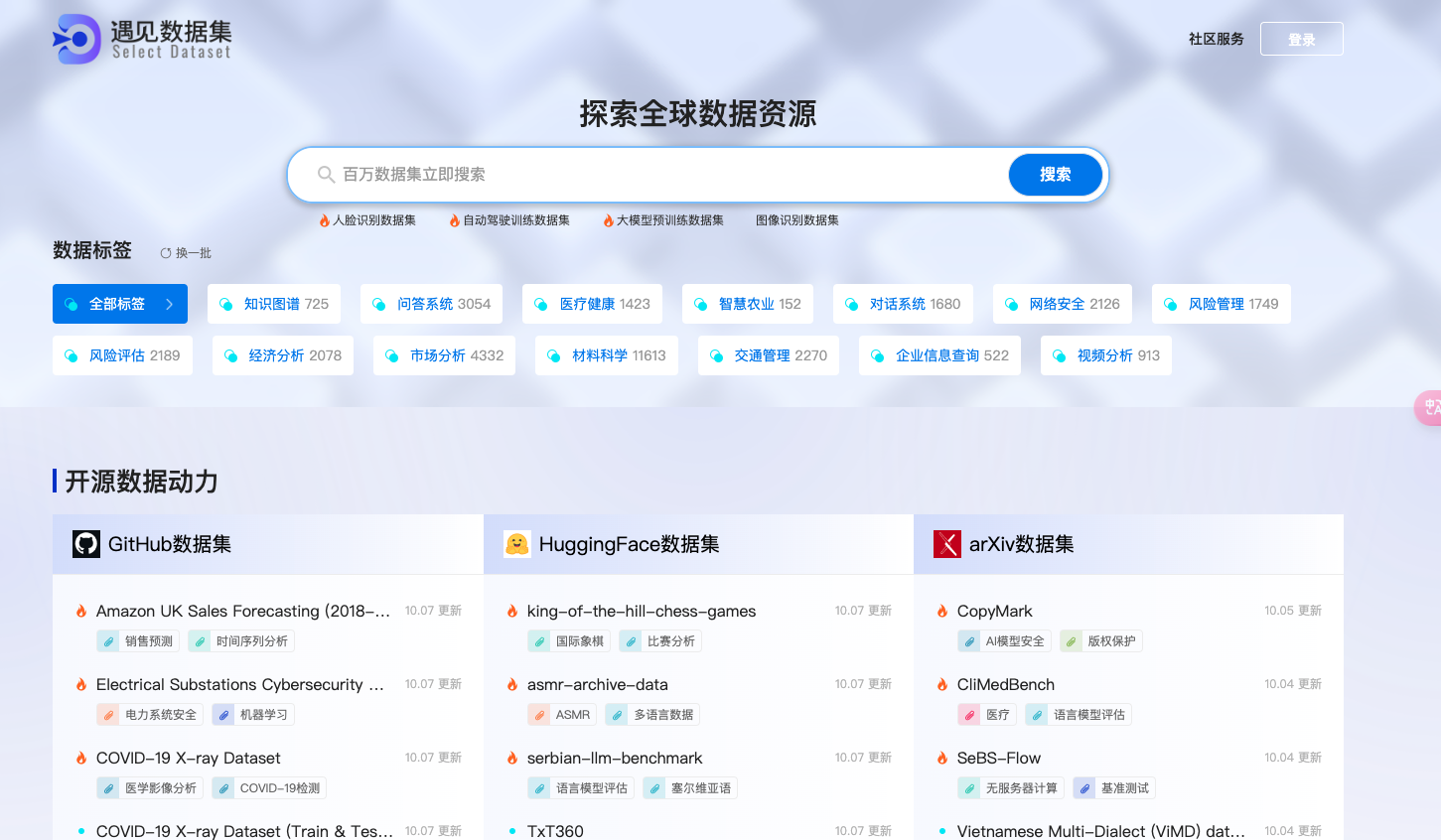Select the 风险管理 1749 tag
1441x840 pixels.
(x=1222, y=304)
